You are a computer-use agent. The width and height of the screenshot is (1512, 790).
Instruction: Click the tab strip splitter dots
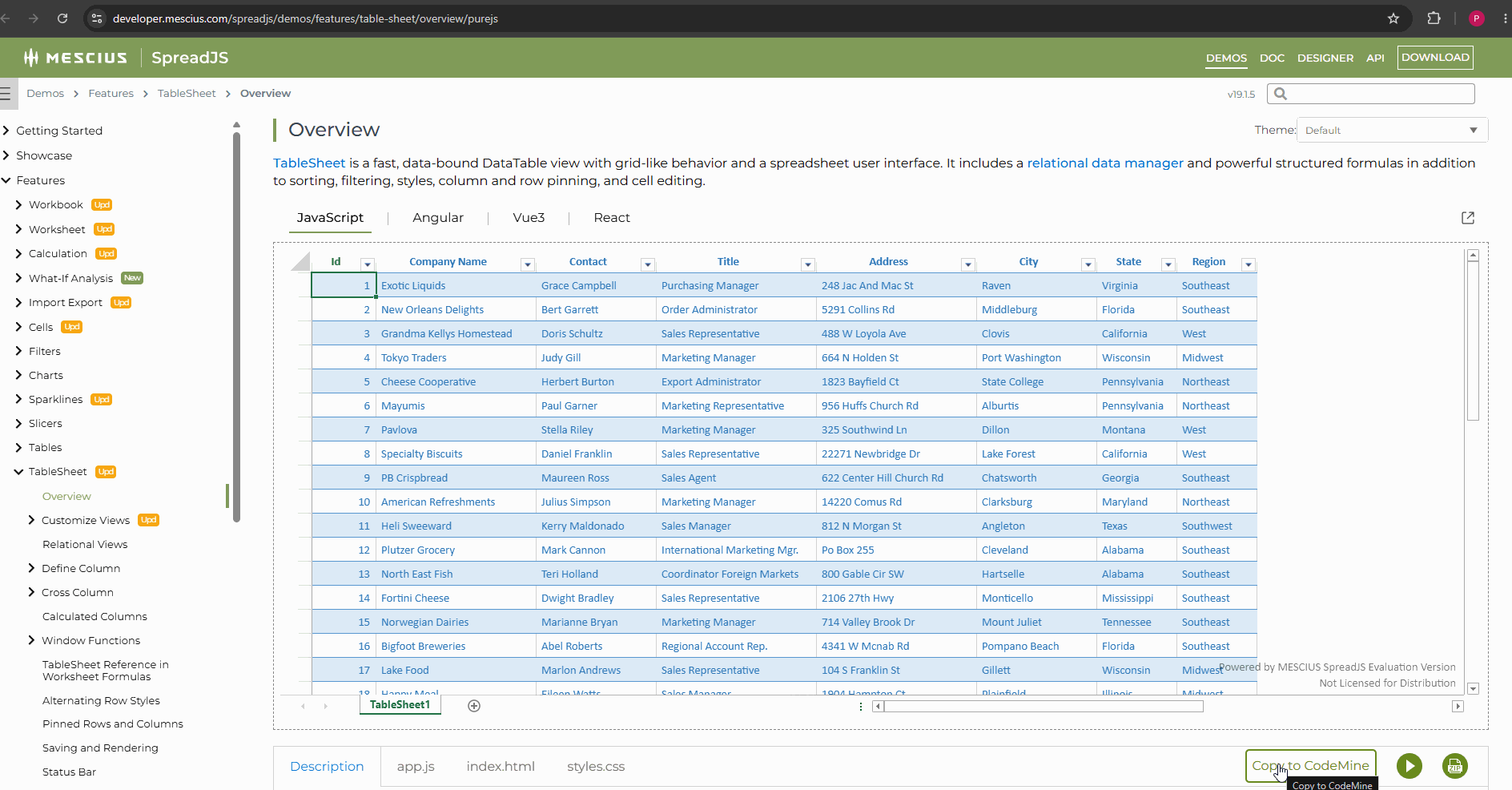[x=861, y=706]
